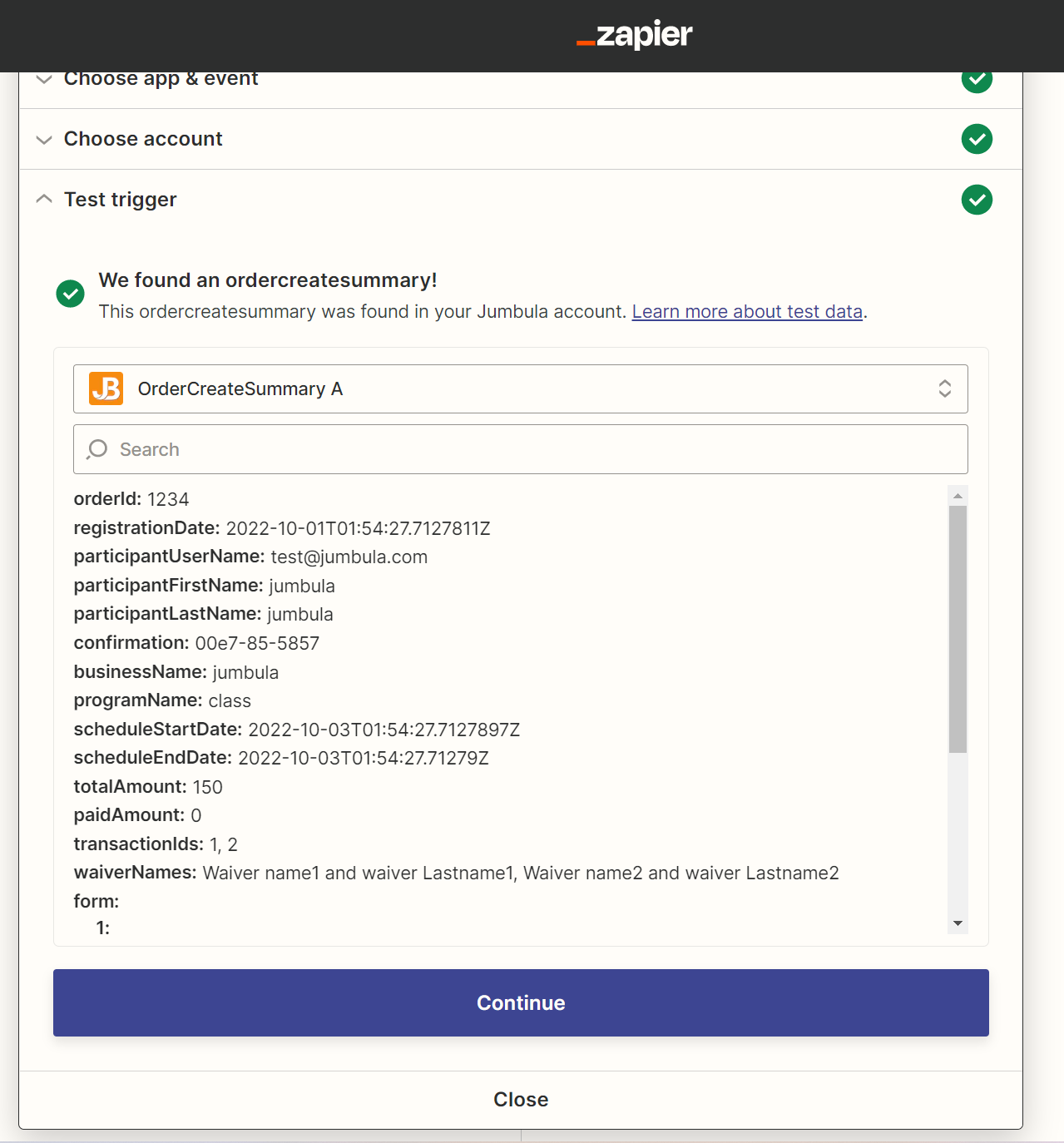Open Learn more about test data link
1064x1143 pixels.
pos(747,311)
